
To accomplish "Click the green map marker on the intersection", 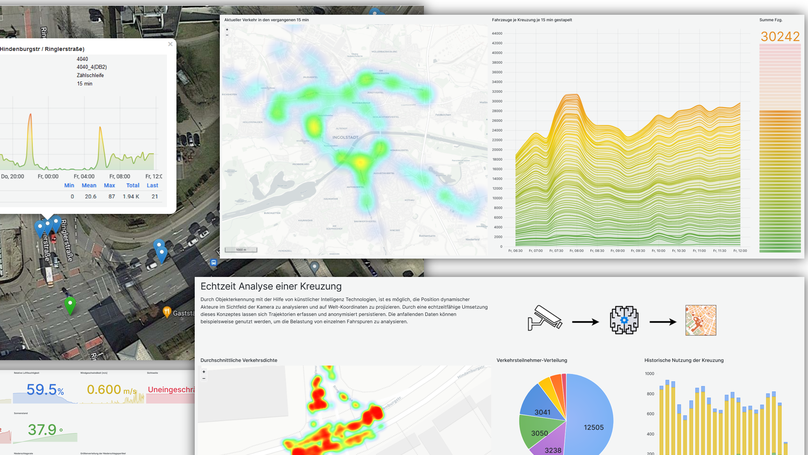I will click(x=69, y=303).
